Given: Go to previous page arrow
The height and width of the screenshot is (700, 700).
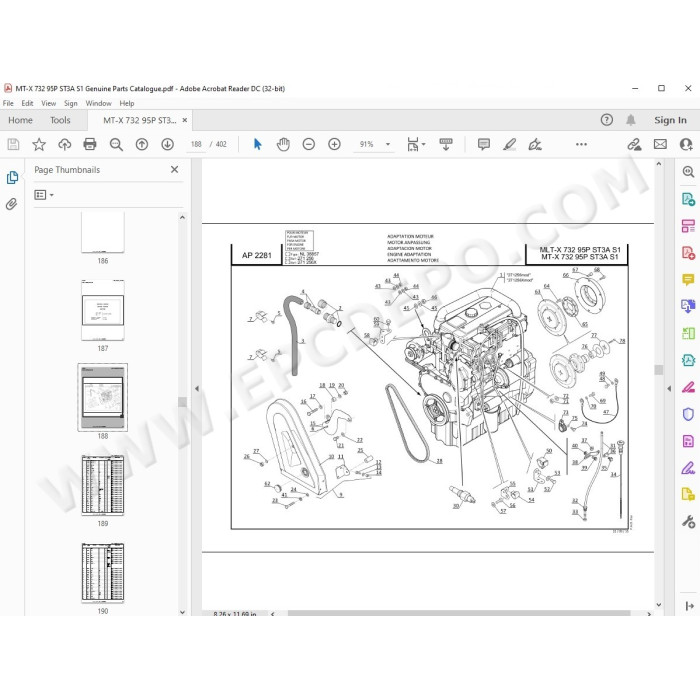Looking at the screenshot, I should [x=142, y=144].
